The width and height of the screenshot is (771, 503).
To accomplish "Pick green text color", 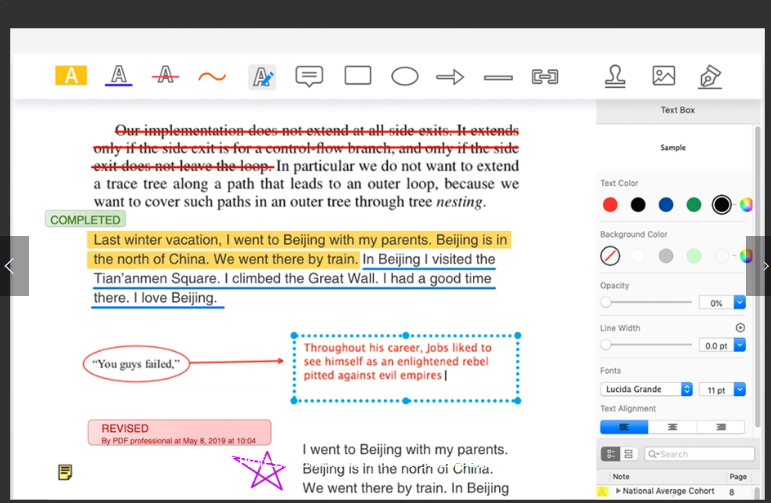I will 693,205.
